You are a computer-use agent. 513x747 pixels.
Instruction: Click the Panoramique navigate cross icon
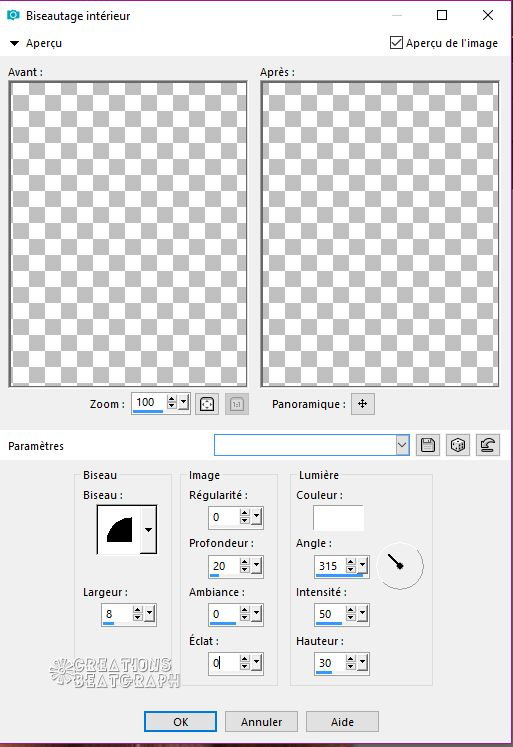pyautogui.click(x=362, y=404)
